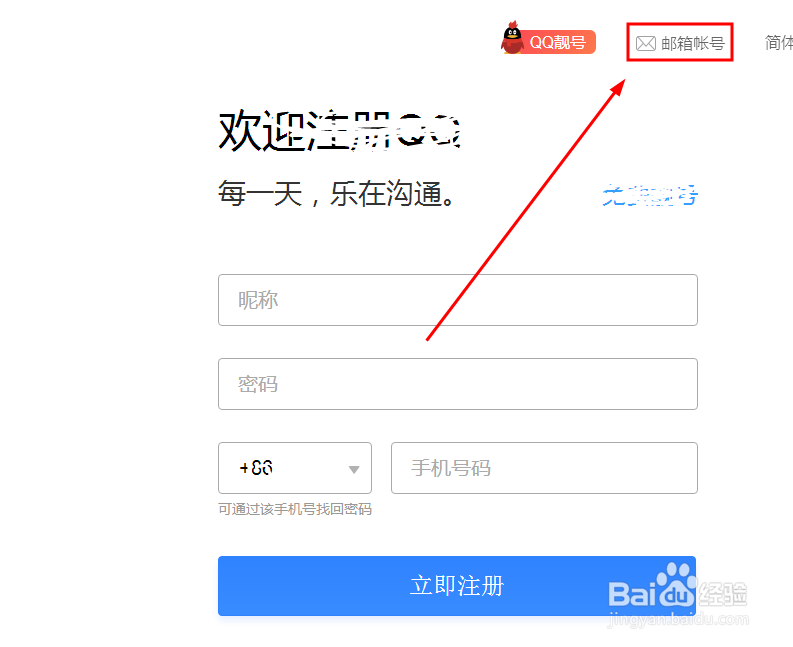Click the 每一天，乐在沟通 slogan text
The height and width of the screenshot is (647, 793).
337,194
